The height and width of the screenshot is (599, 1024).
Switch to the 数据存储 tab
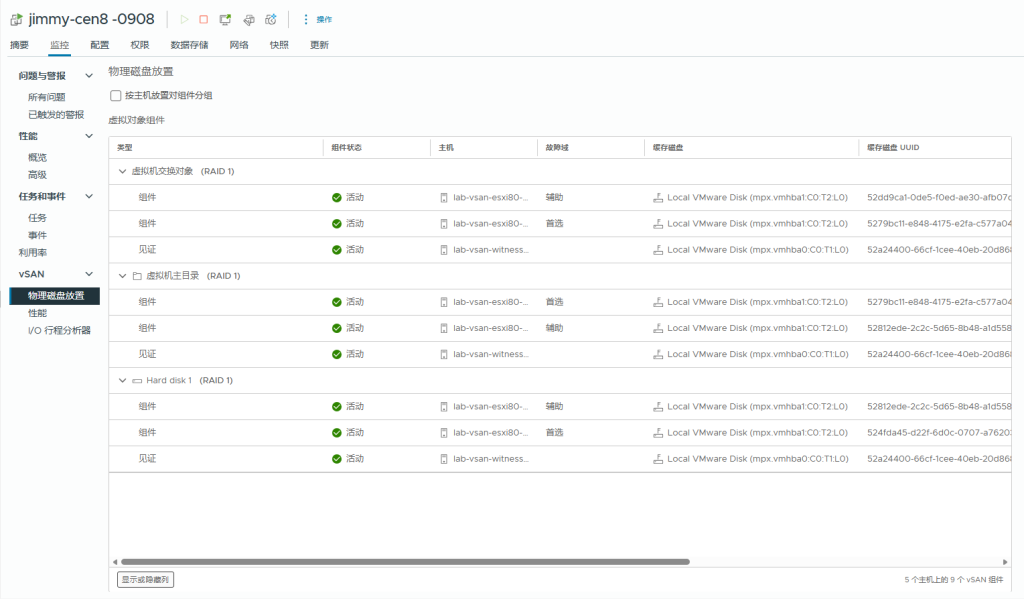click(x=189, y=45)
